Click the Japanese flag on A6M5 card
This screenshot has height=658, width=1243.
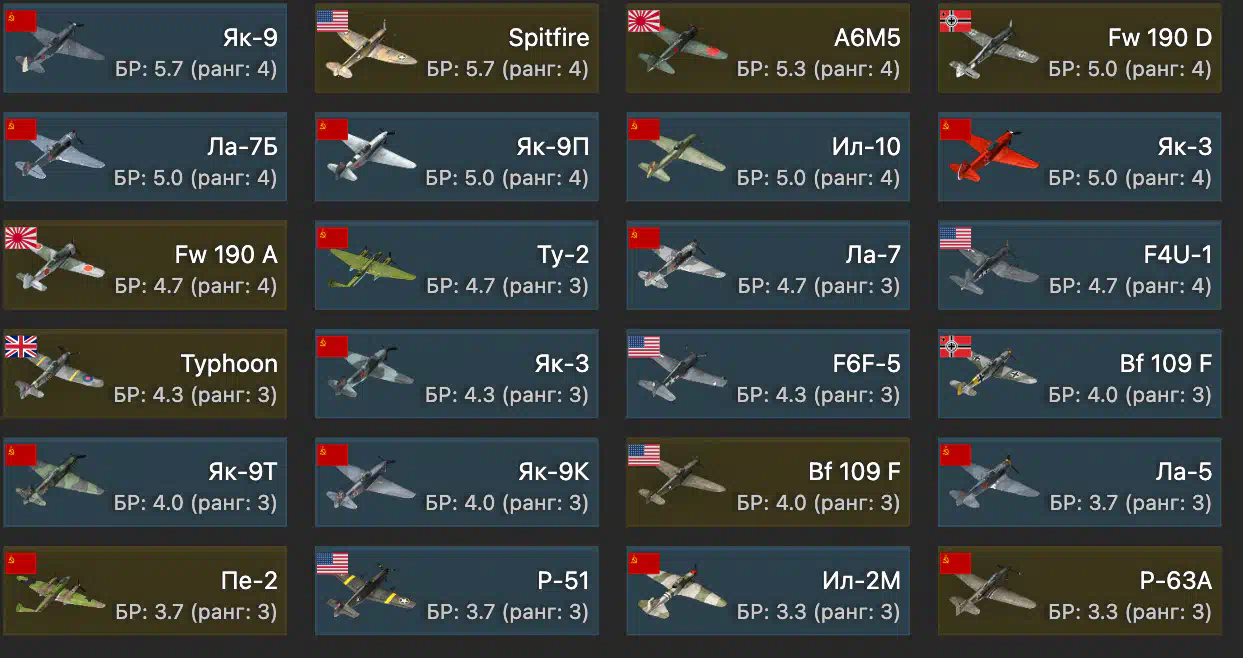click(x=644, y=21)
